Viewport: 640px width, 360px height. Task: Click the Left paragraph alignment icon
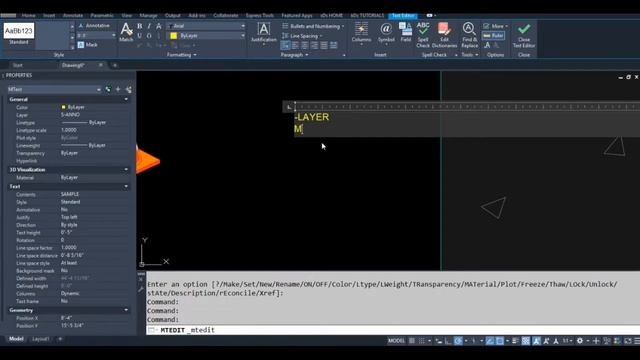pyautogui.click(x=296, y=45)
